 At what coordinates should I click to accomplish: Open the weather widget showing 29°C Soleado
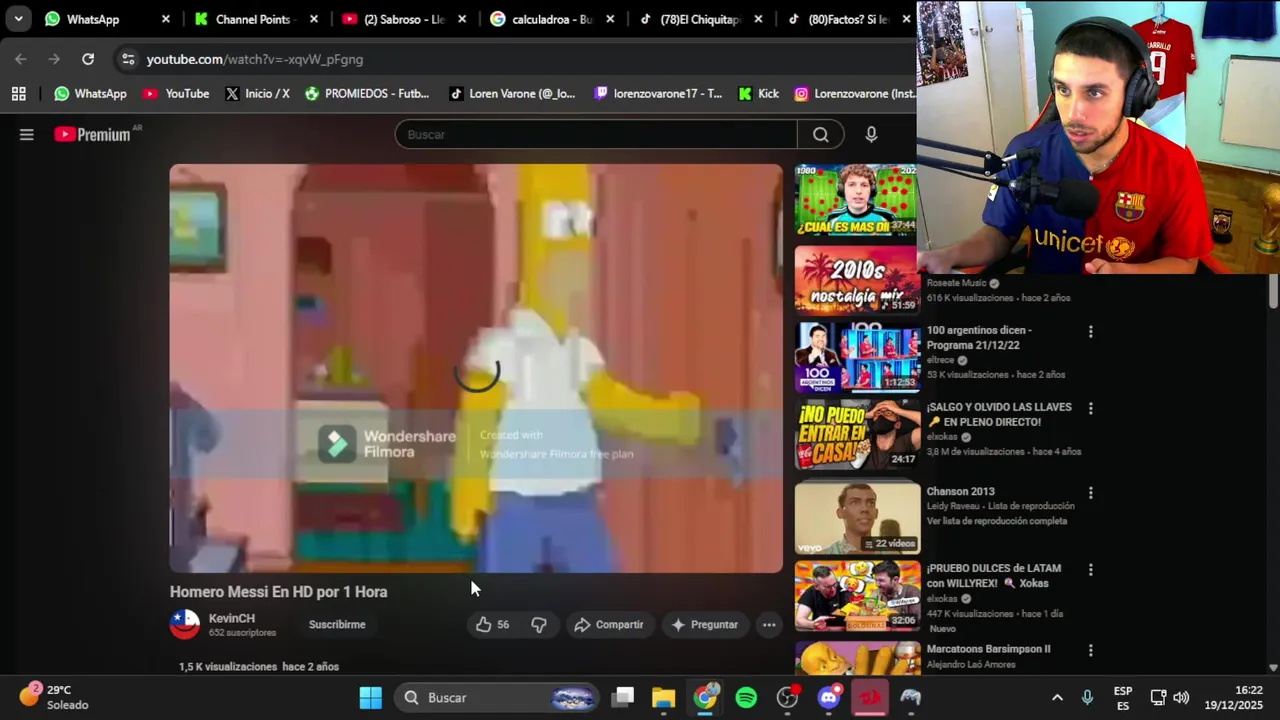tap(55, 697)
